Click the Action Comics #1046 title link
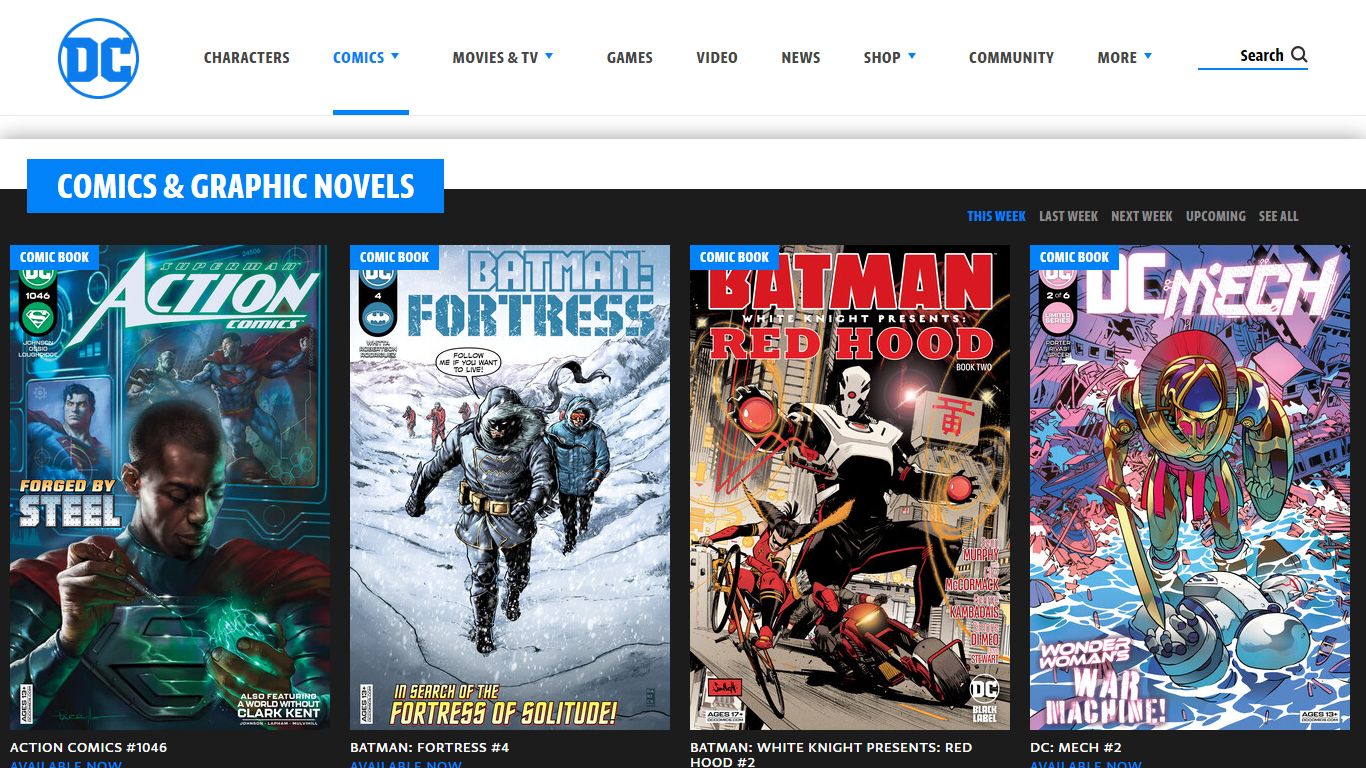Viewport: 1366px width, 768px height. (x=89, y=748)
